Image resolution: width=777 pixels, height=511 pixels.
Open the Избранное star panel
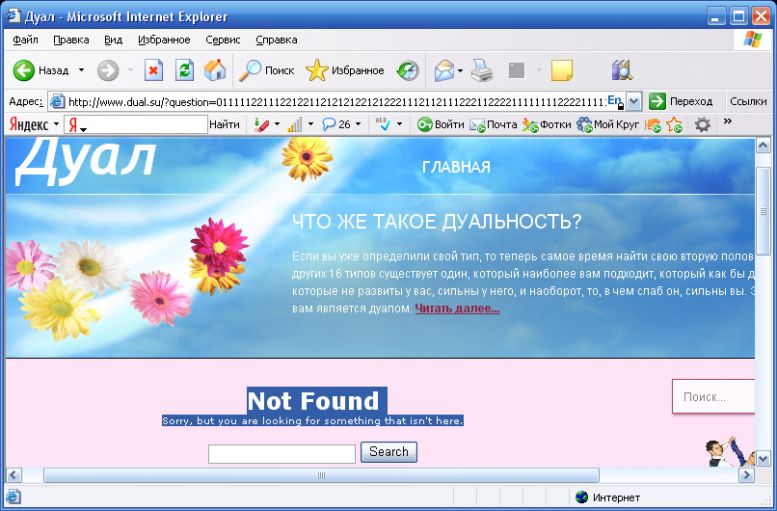pos(345,71)
